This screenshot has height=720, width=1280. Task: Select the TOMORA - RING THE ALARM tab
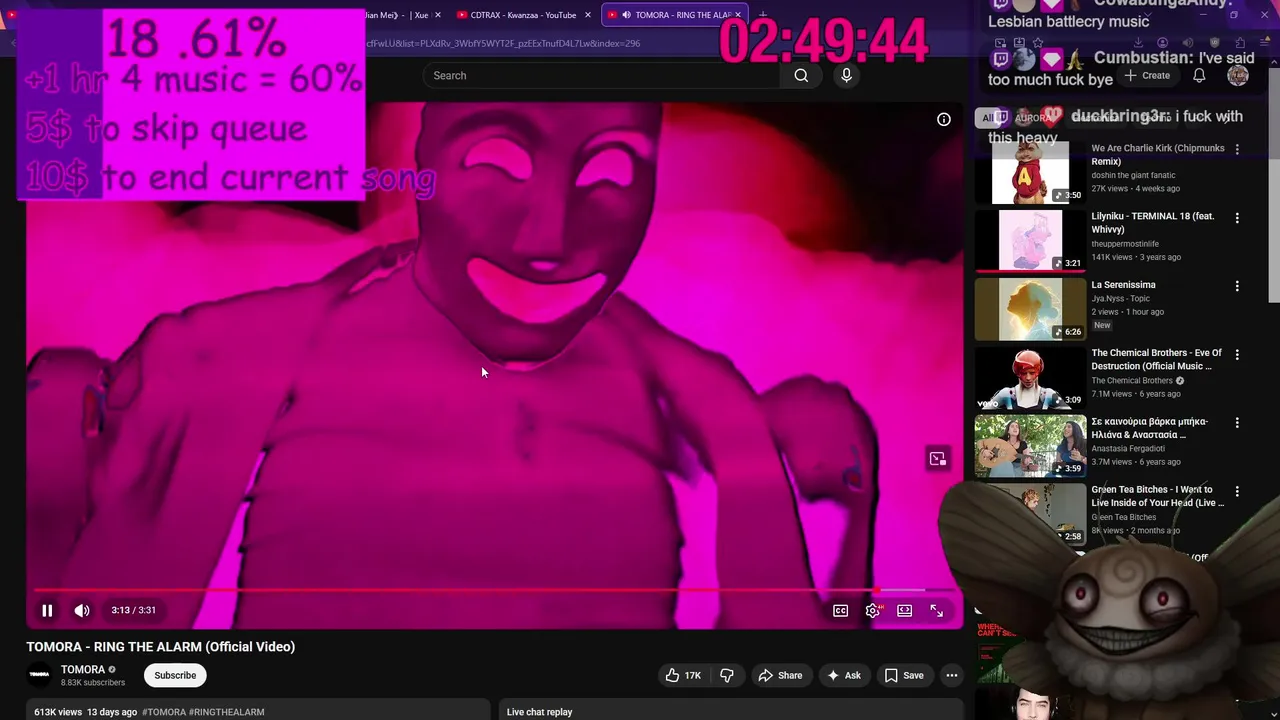click(676, 15)
